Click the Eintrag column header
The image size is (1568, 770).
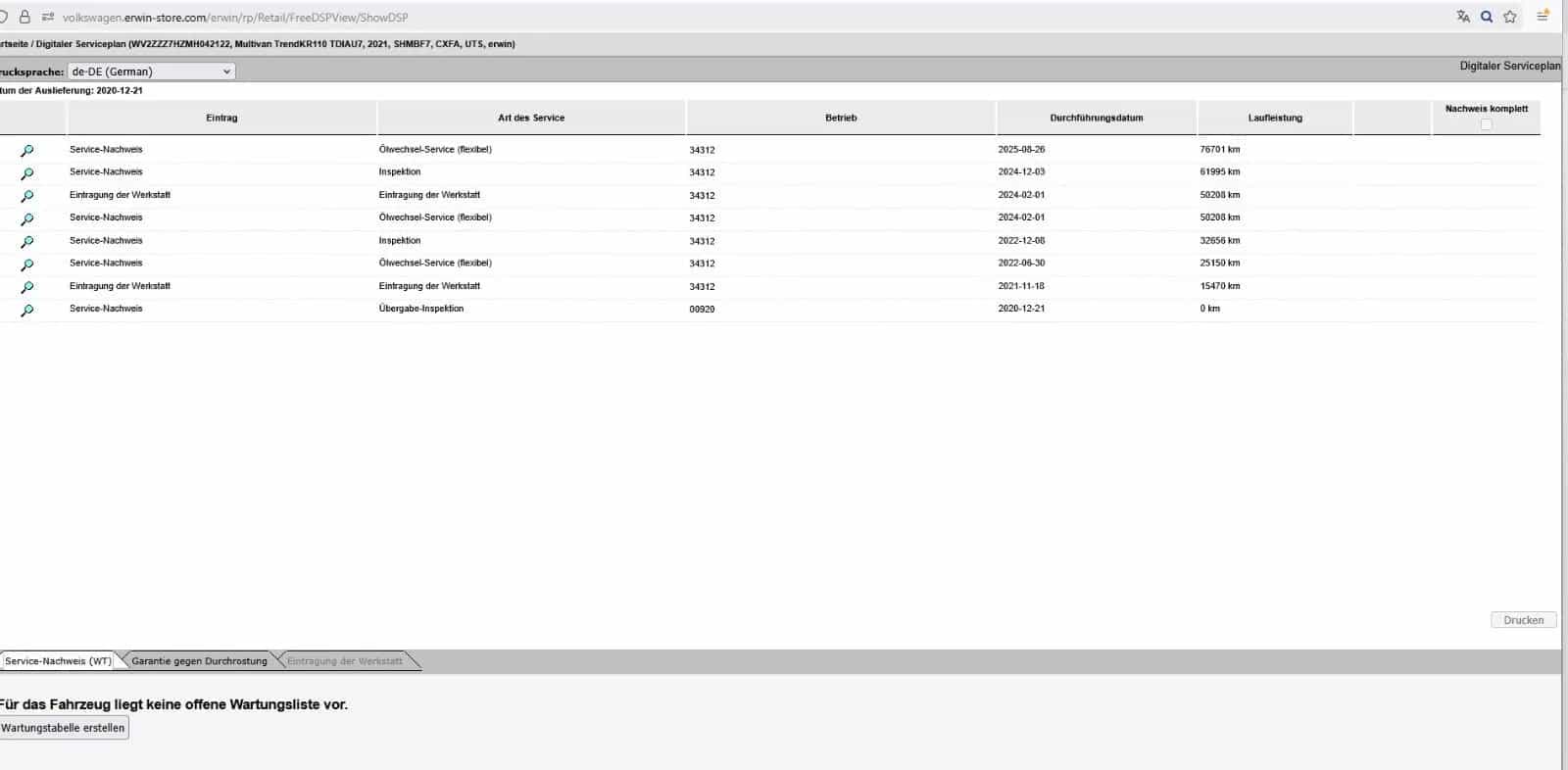[221, 118]
